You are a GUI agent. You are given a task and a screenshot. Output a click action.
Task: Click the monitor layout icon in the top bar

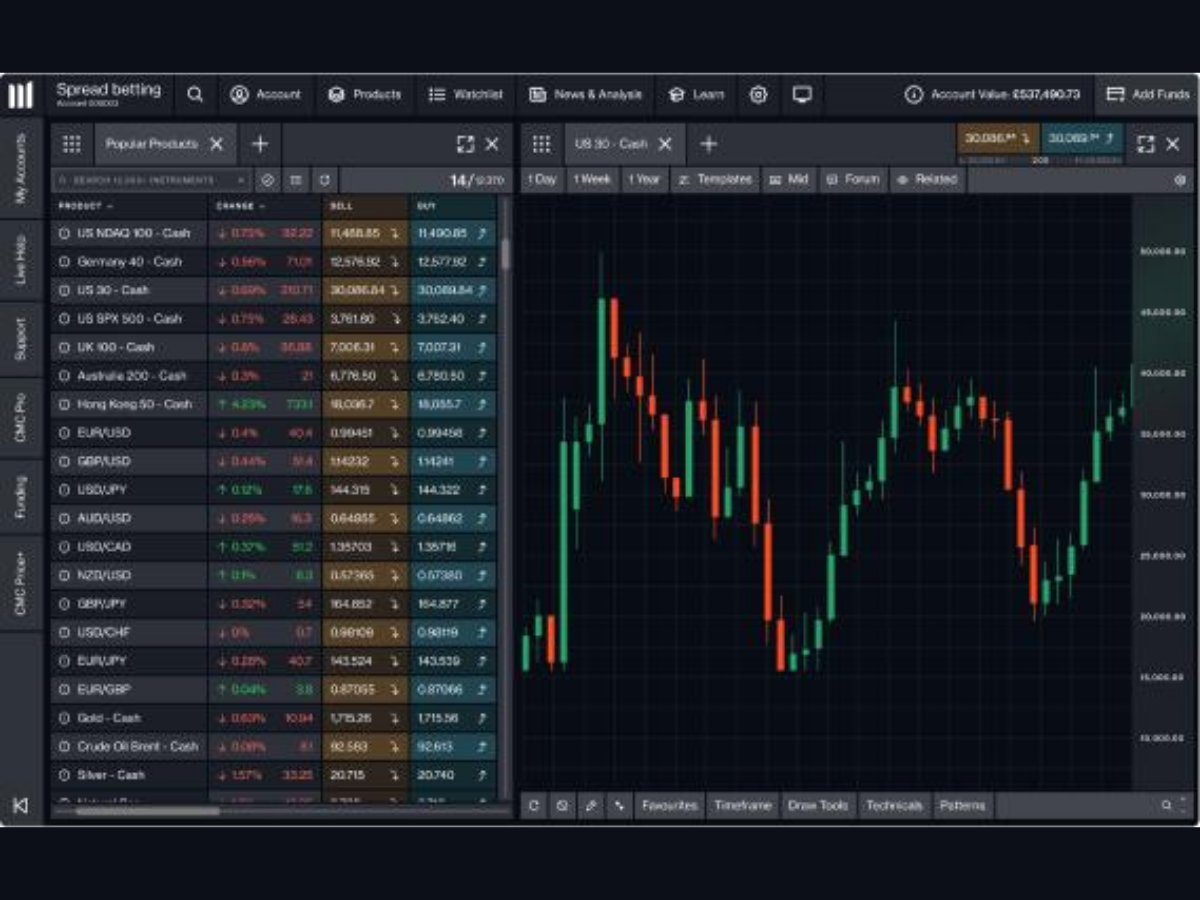click(x=802, y=95)
